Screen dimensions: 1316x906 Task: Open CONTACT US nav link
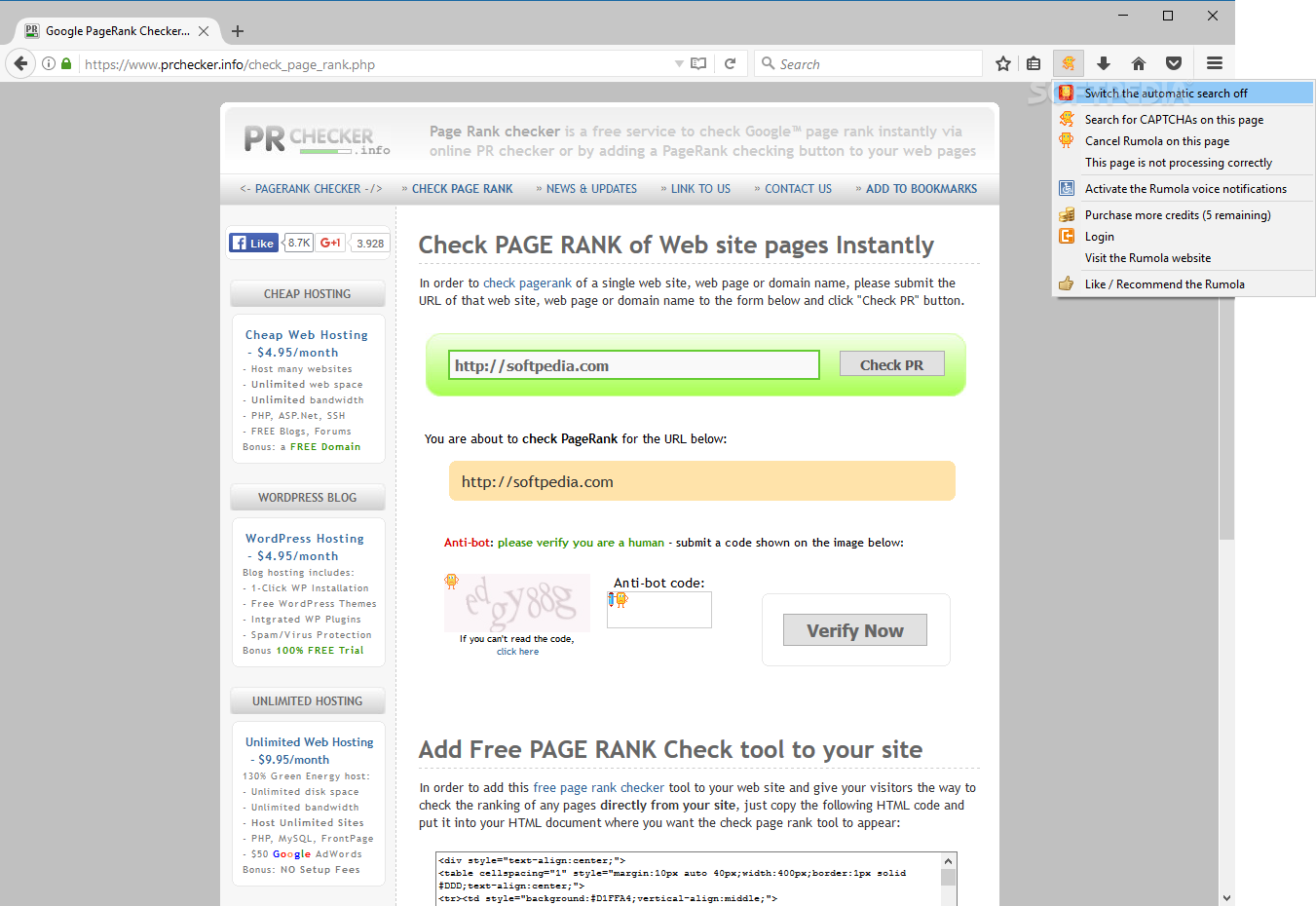coord(798,189)
